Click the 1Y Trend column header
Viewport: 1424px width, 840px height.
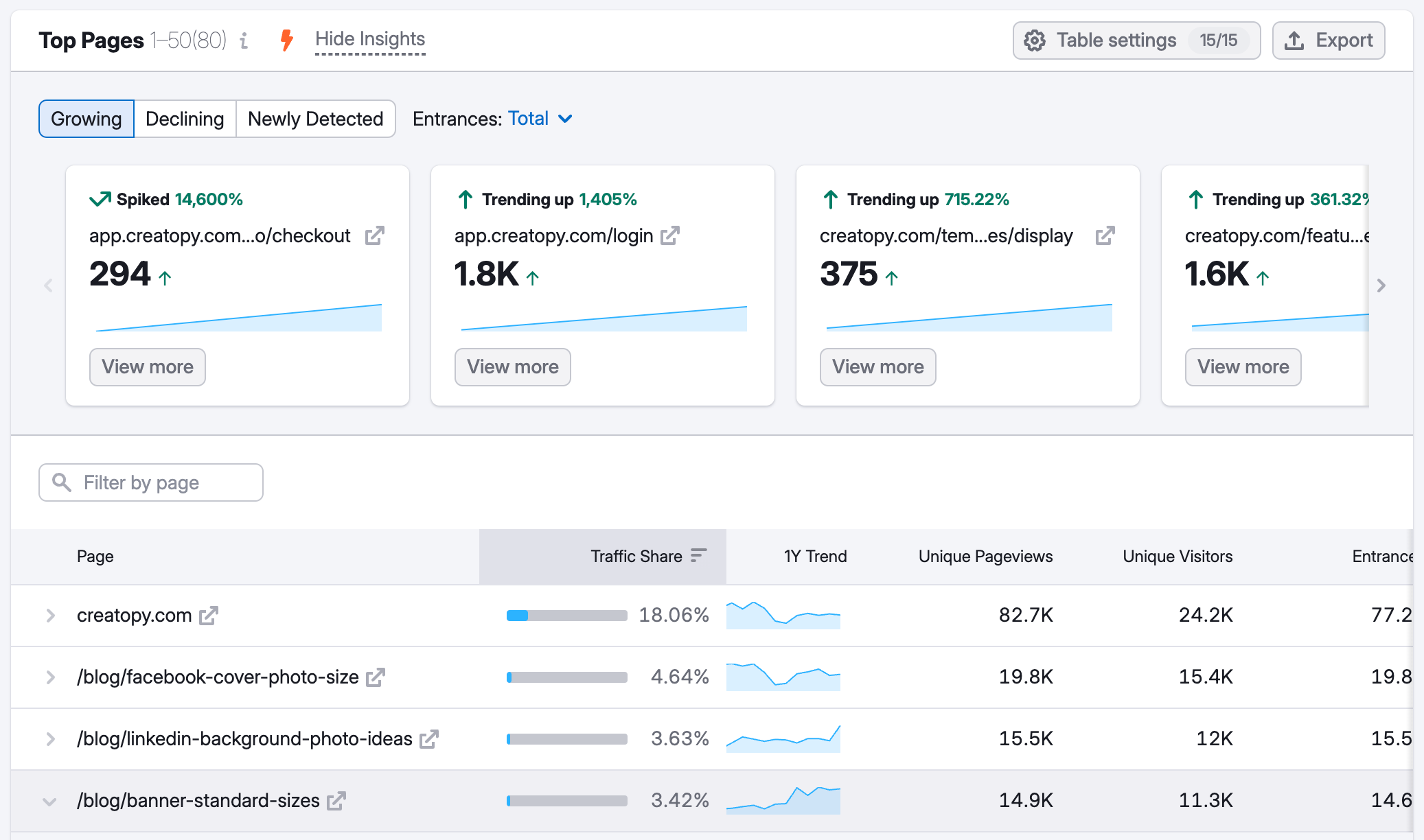(x=815, y=557)
